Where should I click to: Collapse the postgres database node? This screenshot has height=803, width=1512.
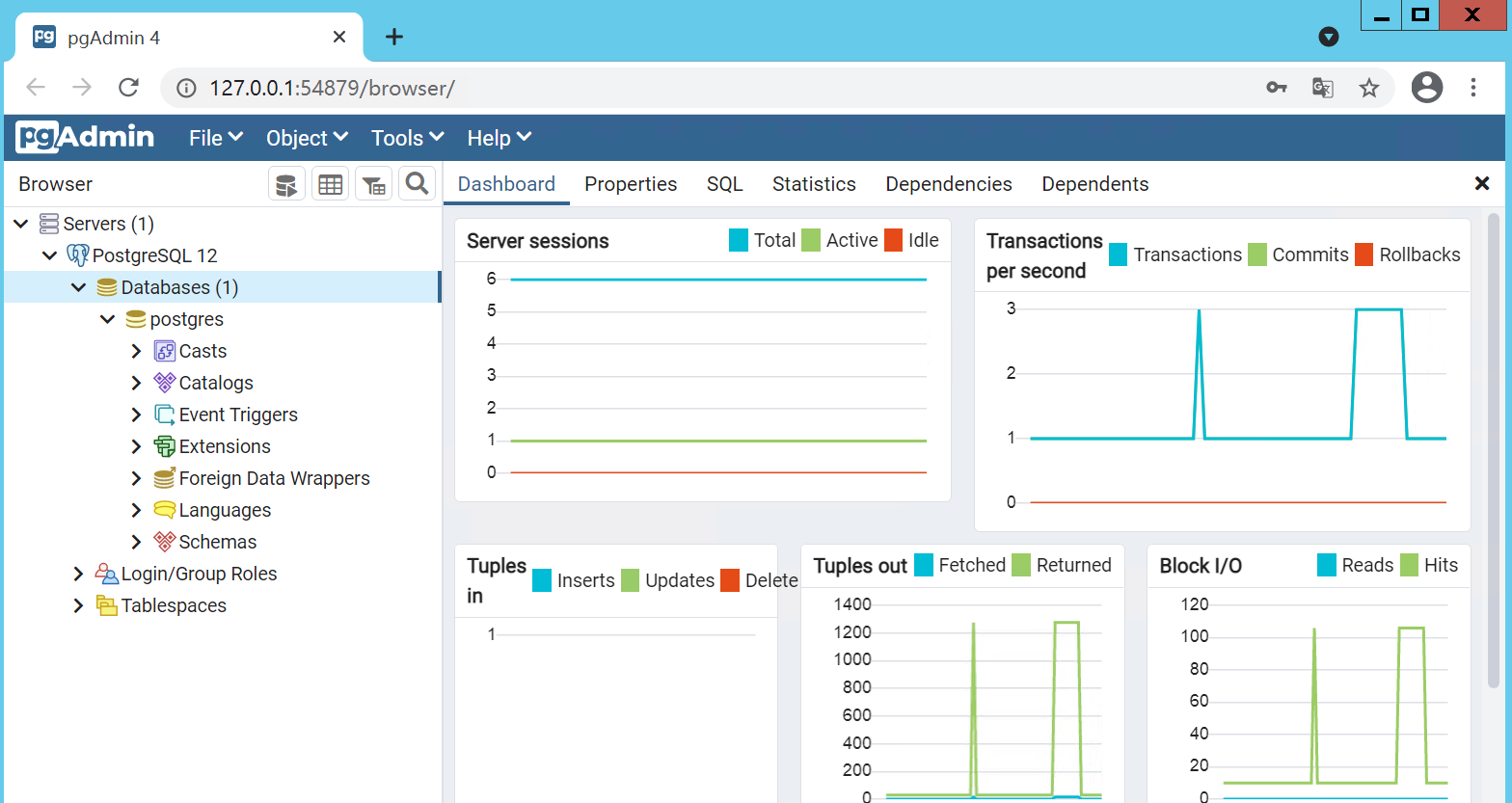[108, 319]
